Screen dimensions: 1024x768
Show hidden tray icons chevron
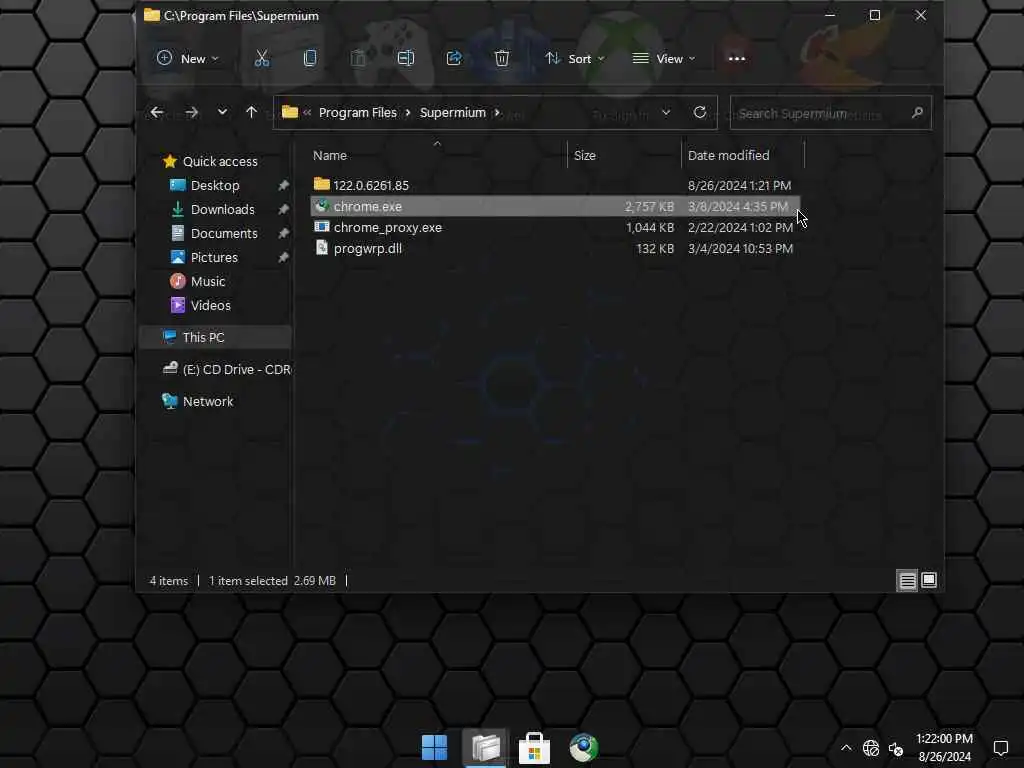point(846,748)
